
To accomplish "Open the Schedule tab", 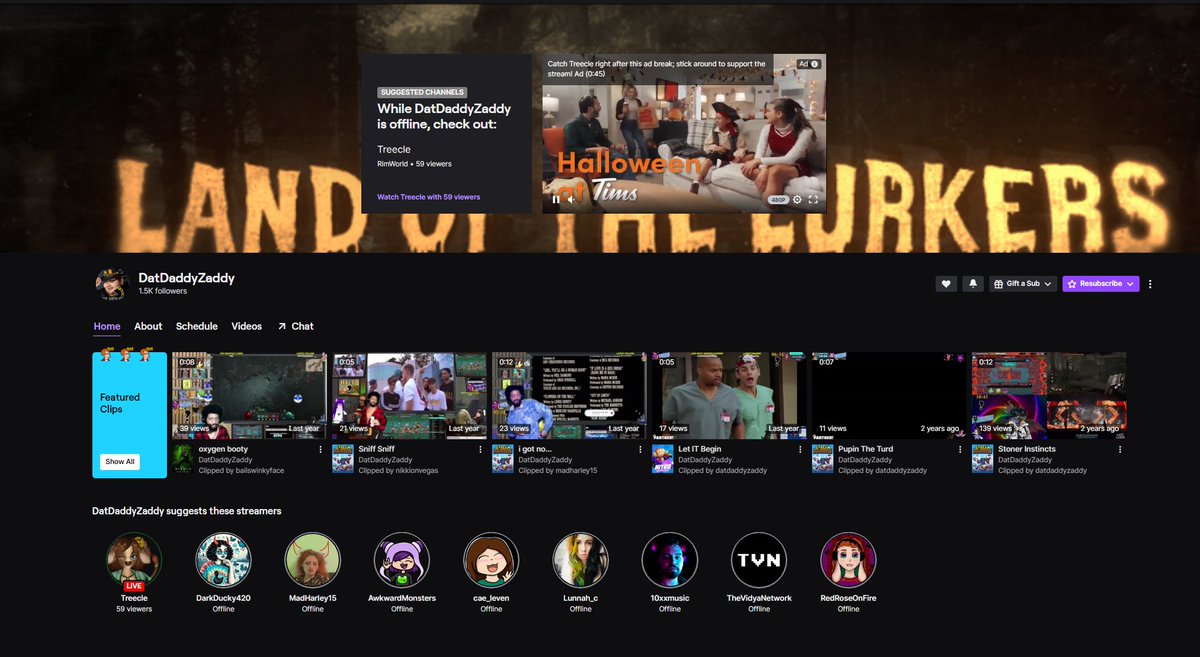I will (x=197, y=326).
